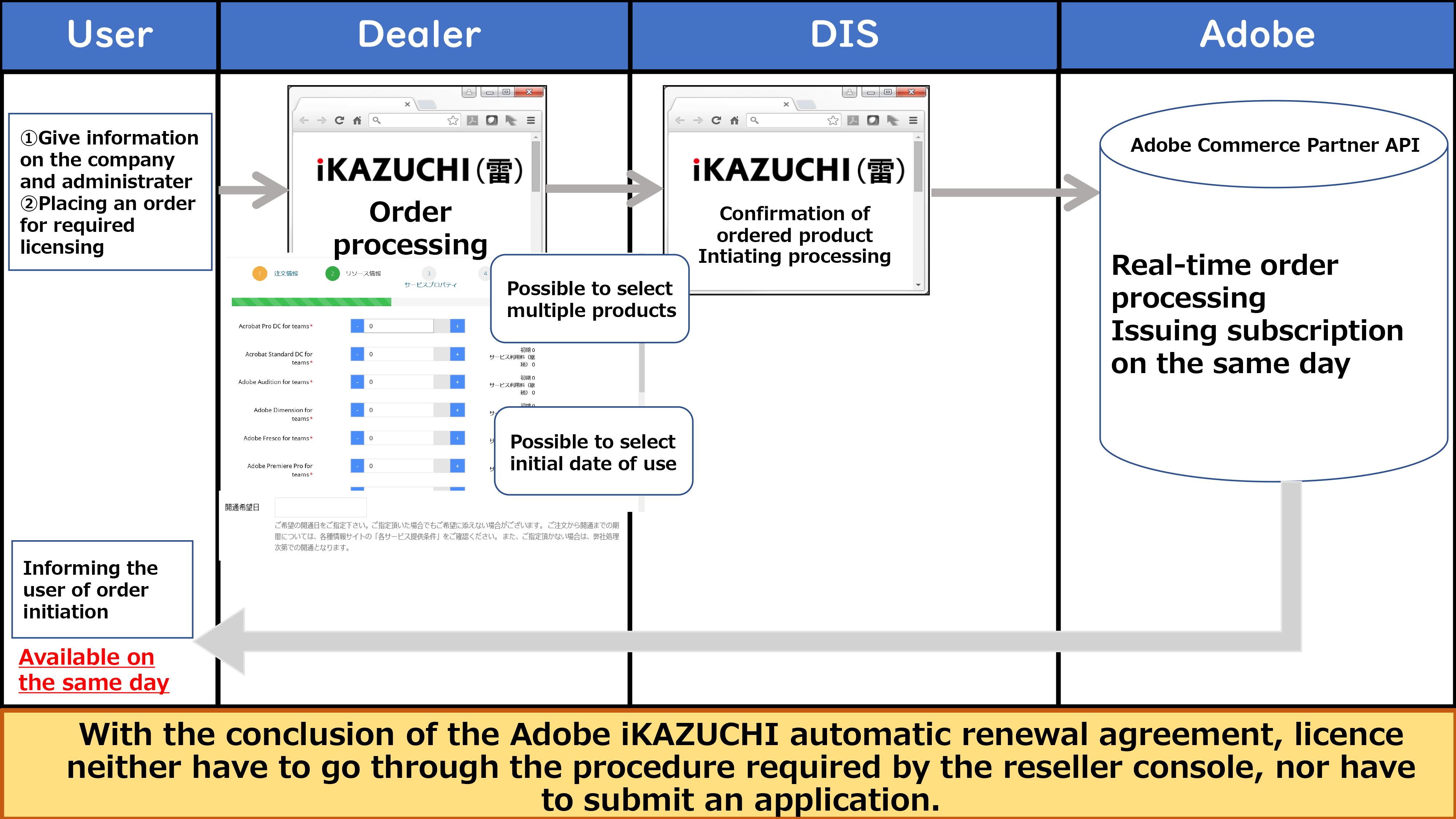Click Acrobat Standard DC quantity field

point(399,354)
